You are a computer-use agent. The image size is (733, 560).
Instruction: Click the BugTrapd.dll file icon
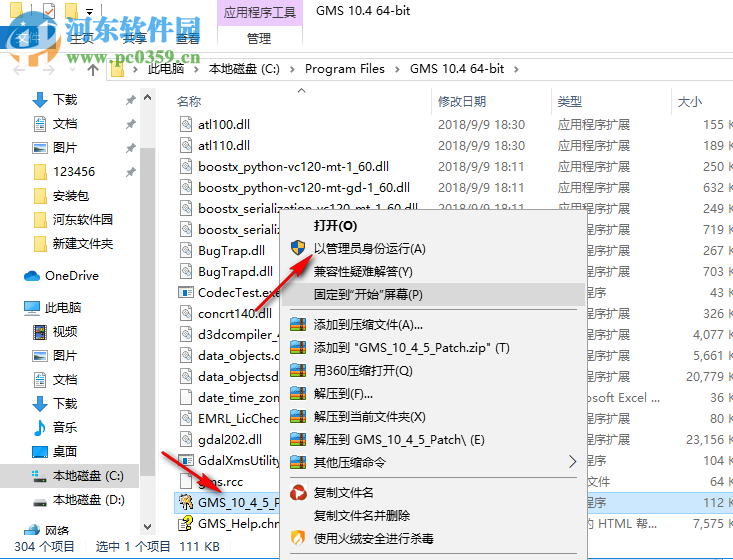[186, 272]
